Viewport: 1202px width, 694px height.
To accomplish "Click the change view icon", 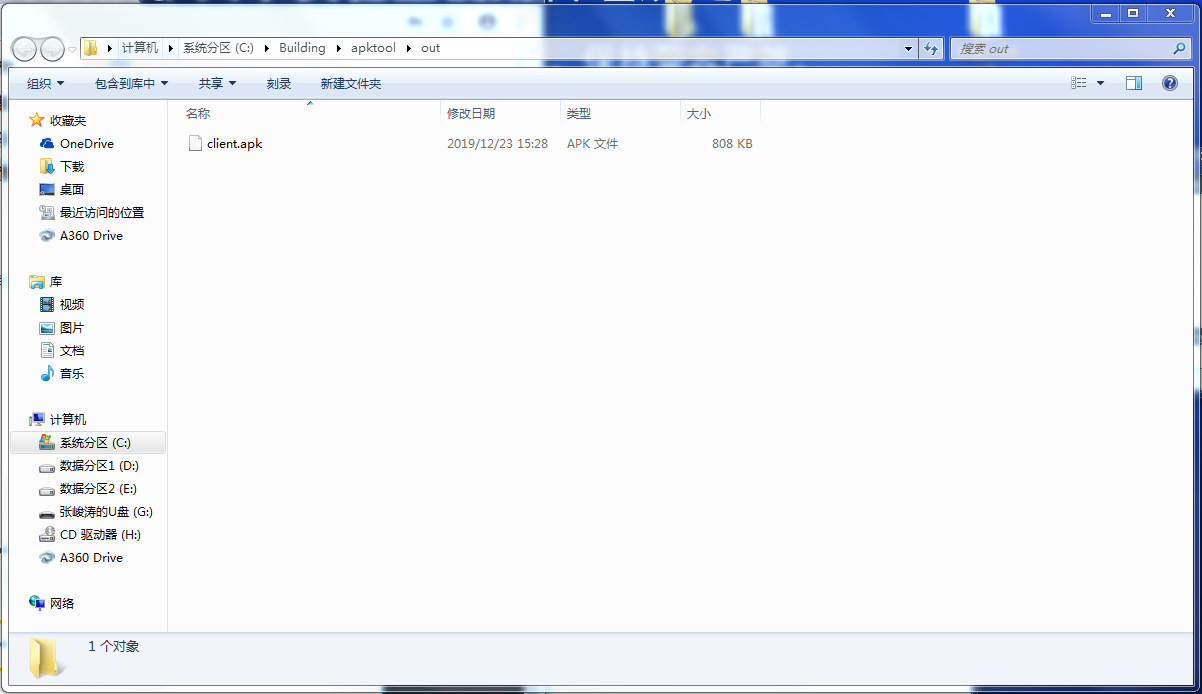I will tap(1079, 84).
